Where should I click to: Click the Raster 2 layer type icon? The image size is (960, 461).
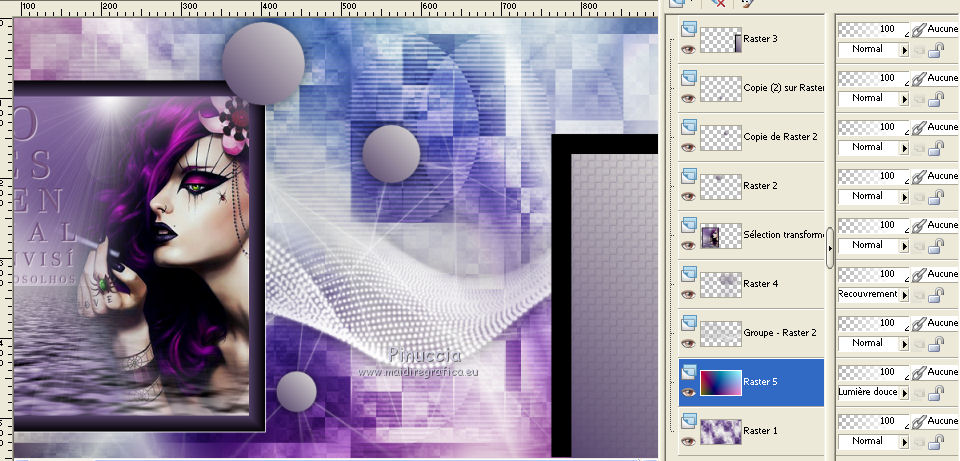click(689, 175)
